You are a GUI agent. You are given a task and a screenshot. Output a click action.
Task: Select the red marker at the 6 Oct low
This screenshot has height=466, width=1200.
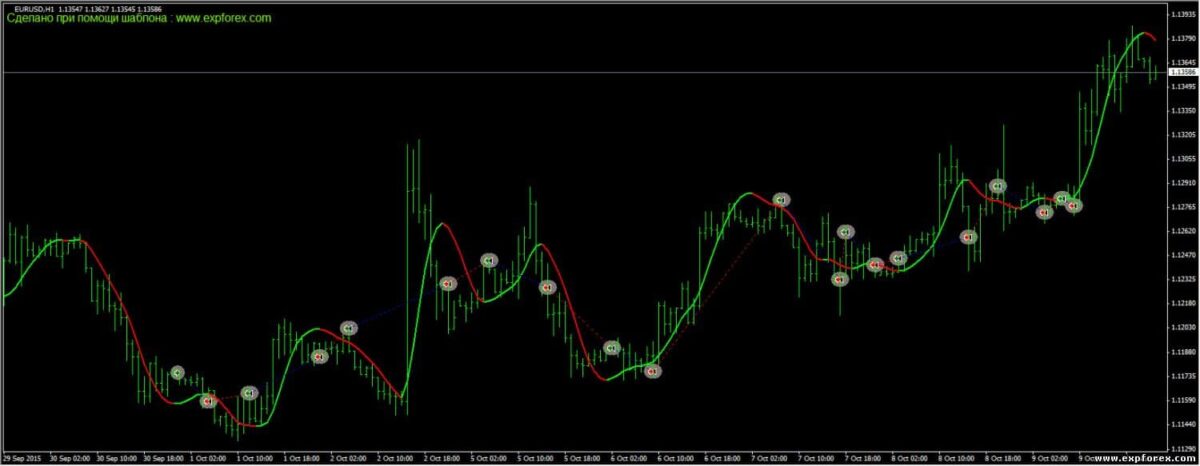(653, 371)
